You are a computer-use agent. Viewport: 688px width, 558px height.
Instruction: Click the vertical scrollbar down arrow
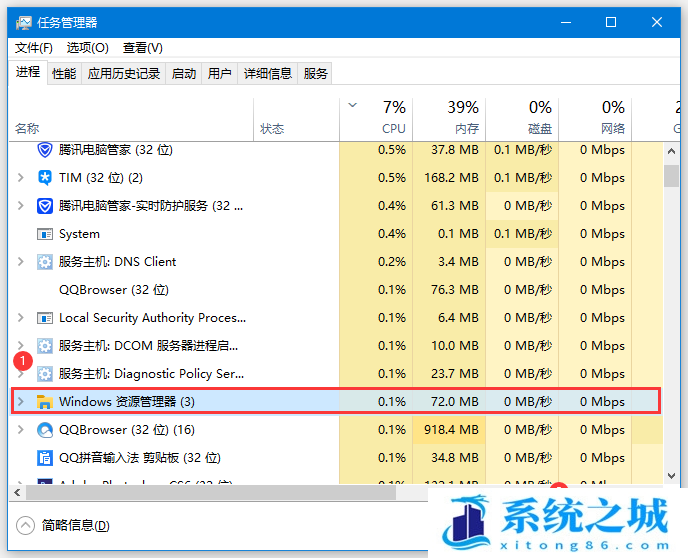(x=672, y=476)
